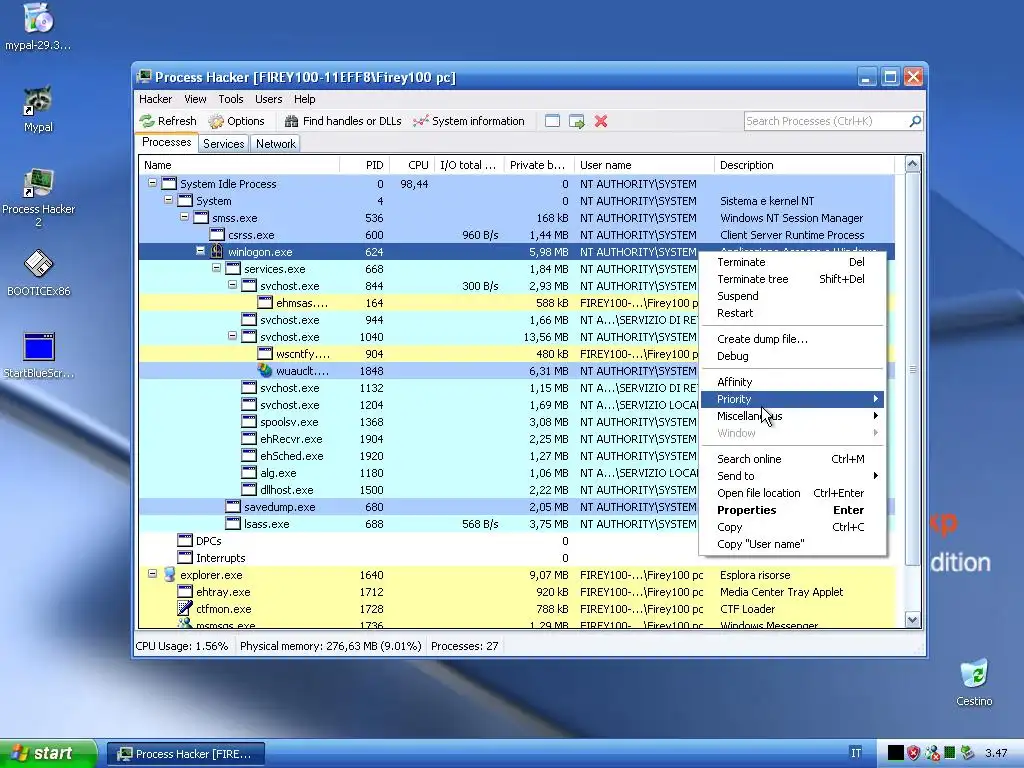Choose Properties in the context menu
The height and width of the screenshot is (768, 1024).
coord(792,510)
